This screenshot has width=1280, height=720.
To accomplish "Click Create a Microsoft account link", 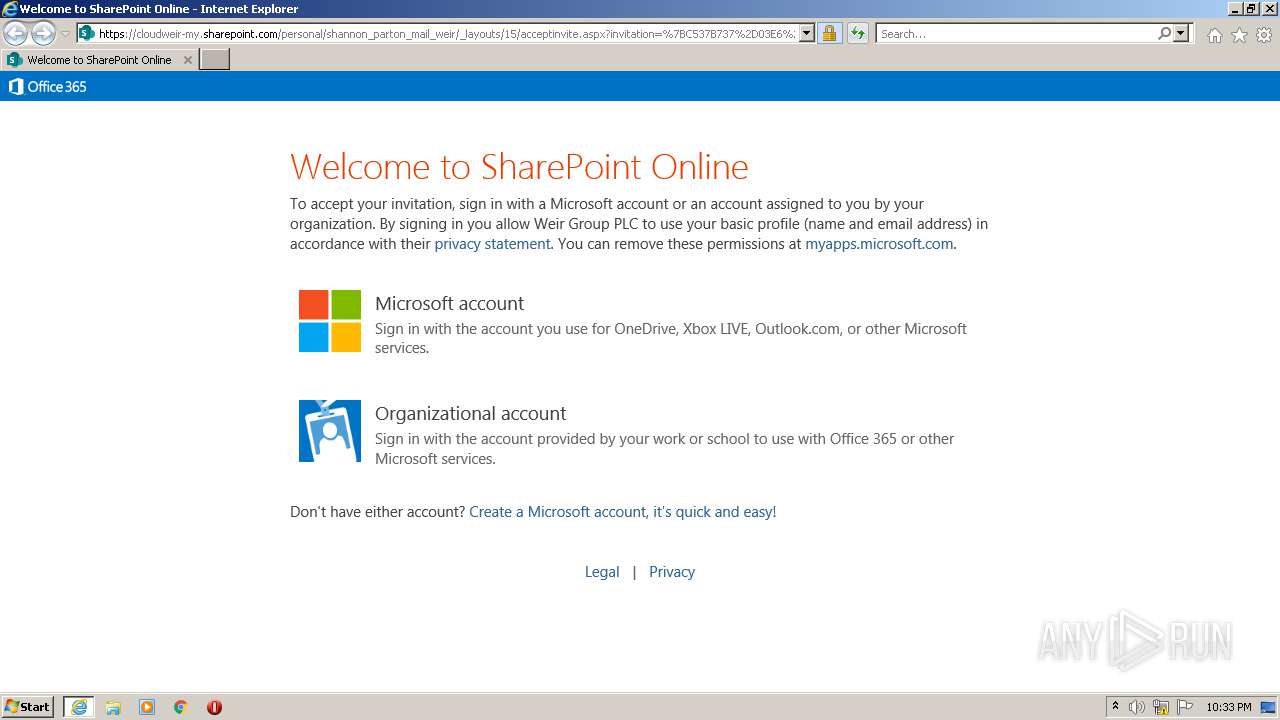I will pyautogui.click(x=622, y=512).
